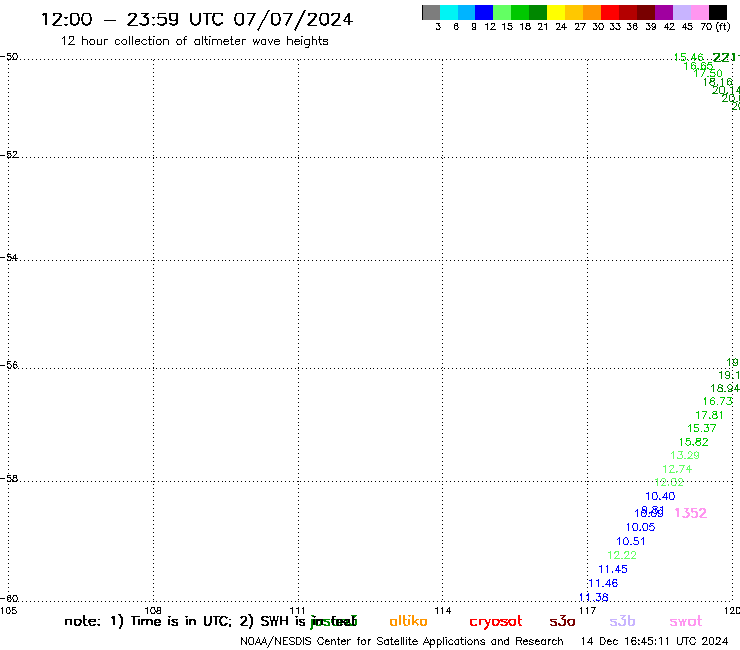This screenshot has height=650, width=740.
Task: Pick the lavender color scale swatch
Action: 682,12
